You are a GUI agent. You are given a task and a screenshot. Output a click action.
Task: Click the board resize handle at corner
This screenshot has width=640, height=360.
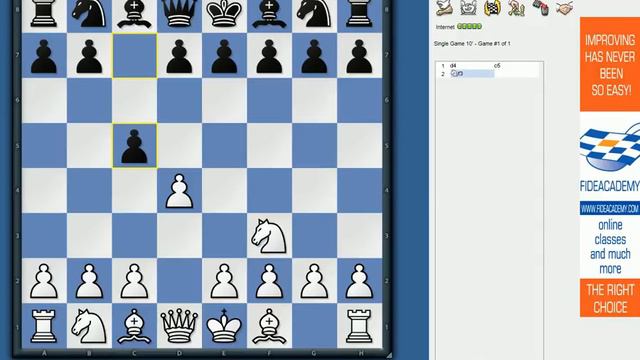coord(389,355)
